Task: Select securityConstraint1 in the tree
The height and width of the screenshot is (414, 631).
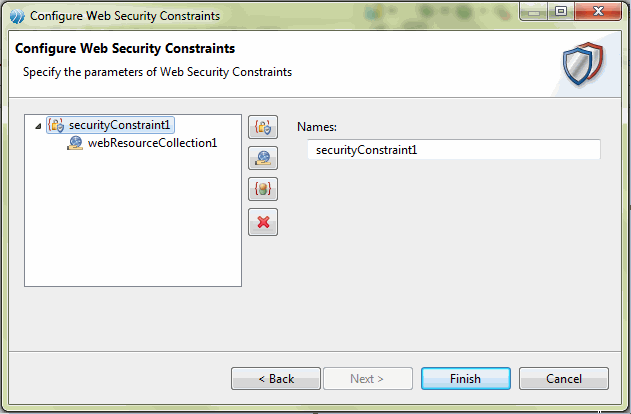Action: [x=120, y=125]
